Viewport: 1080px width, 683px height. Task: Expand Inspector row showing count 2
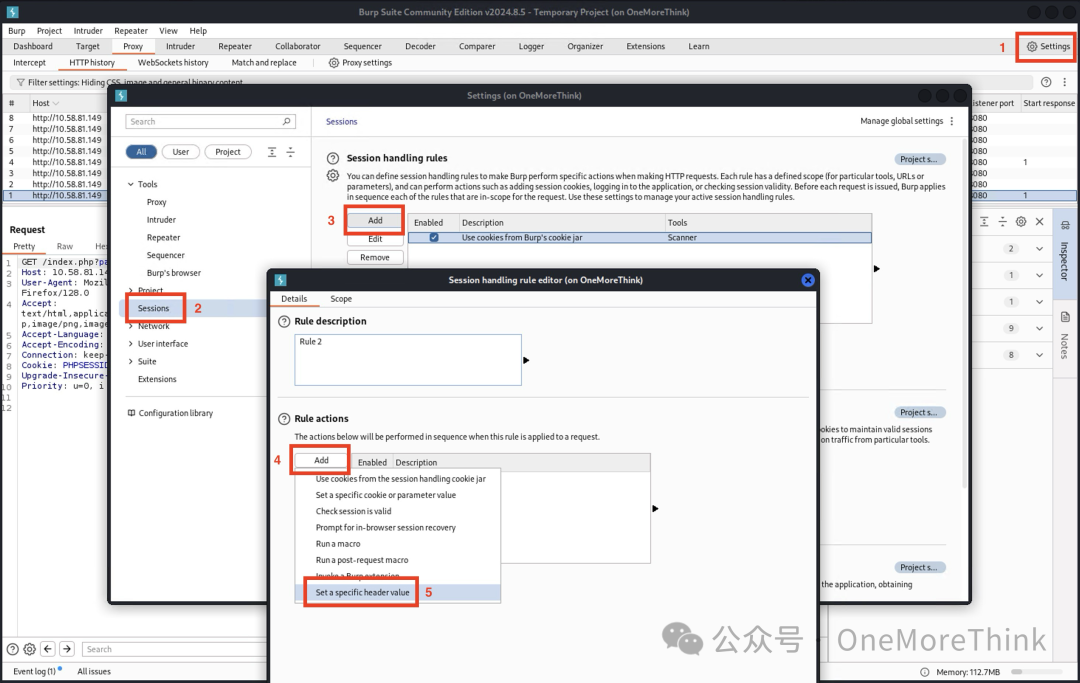tap(1039, 249)
